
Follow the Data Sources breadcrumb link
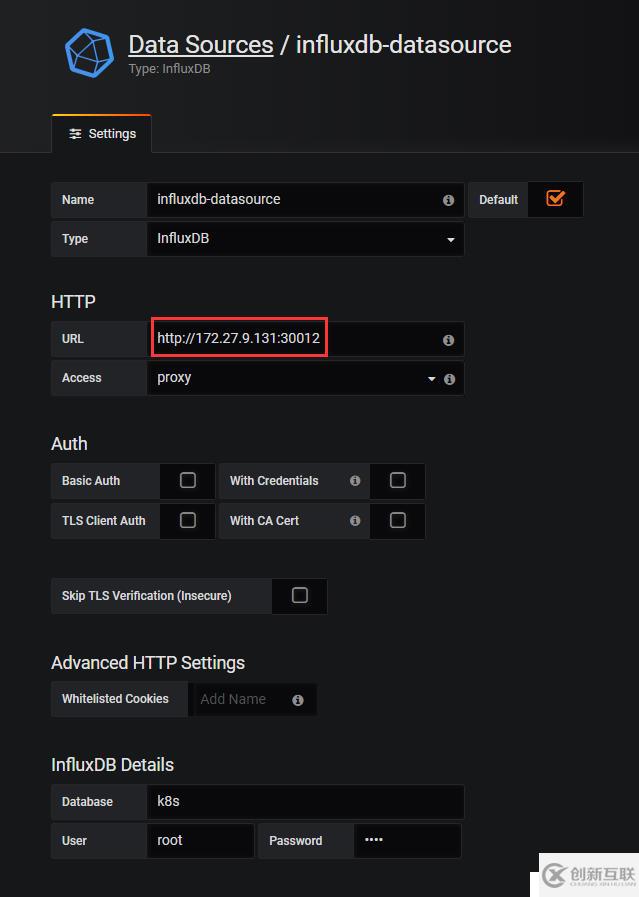coord(200,45)
